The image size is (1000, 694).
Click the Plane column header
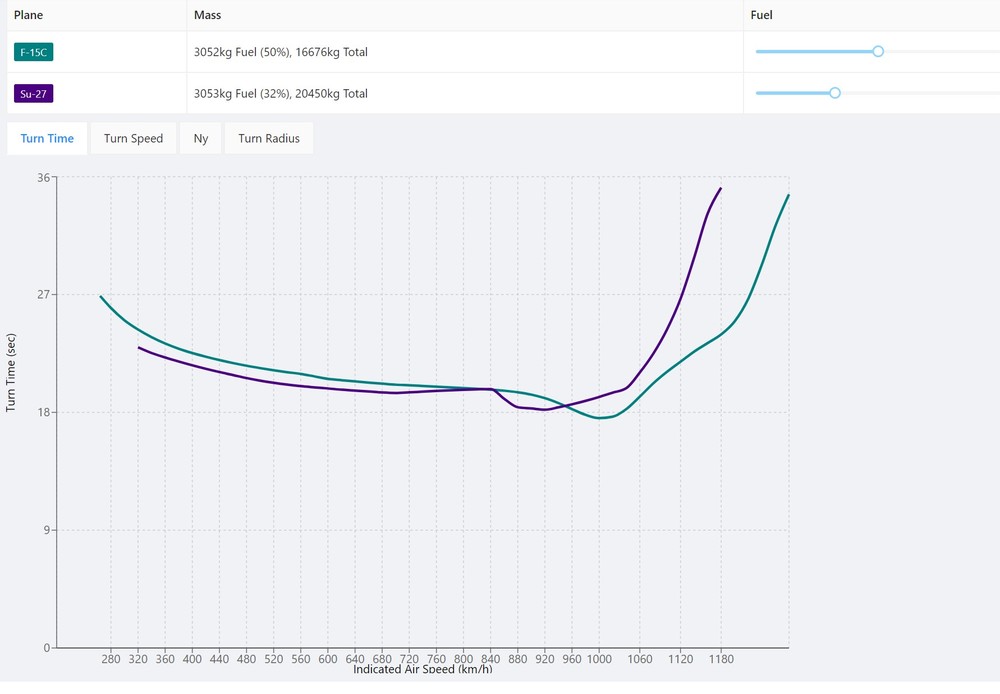pos(28,16)
